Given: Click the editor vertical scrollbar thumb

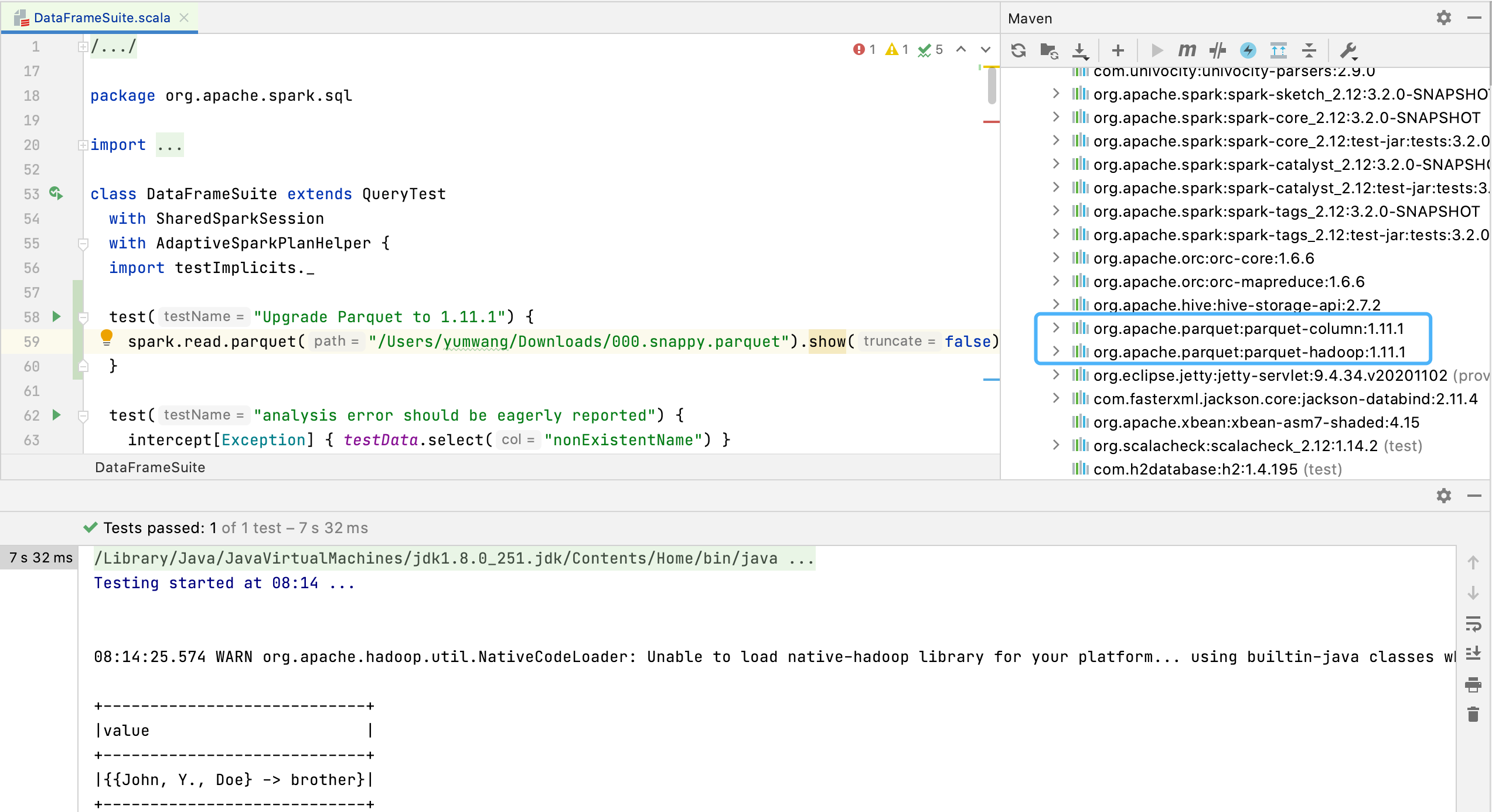Looking at the screenshot, I should click(992, 87).
